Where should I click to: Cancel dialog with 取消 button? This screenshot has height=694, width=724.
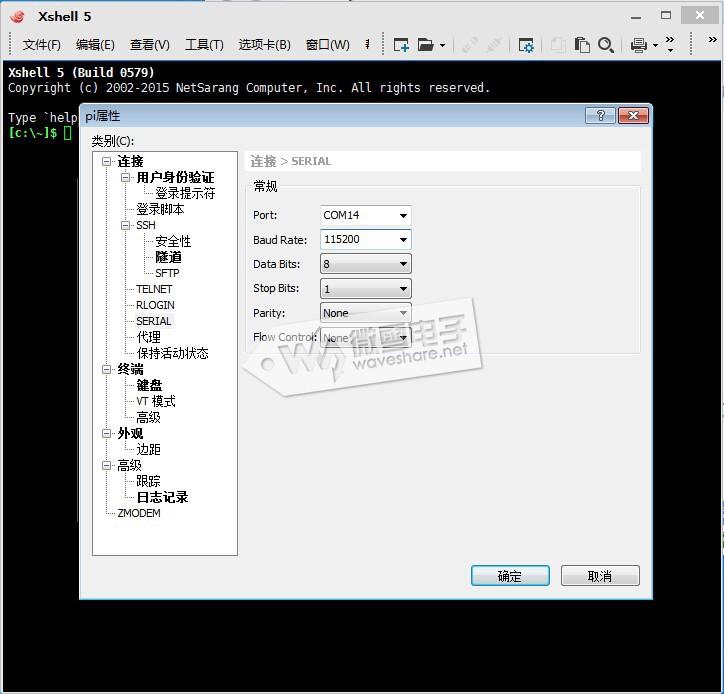(x=600, y=576)
